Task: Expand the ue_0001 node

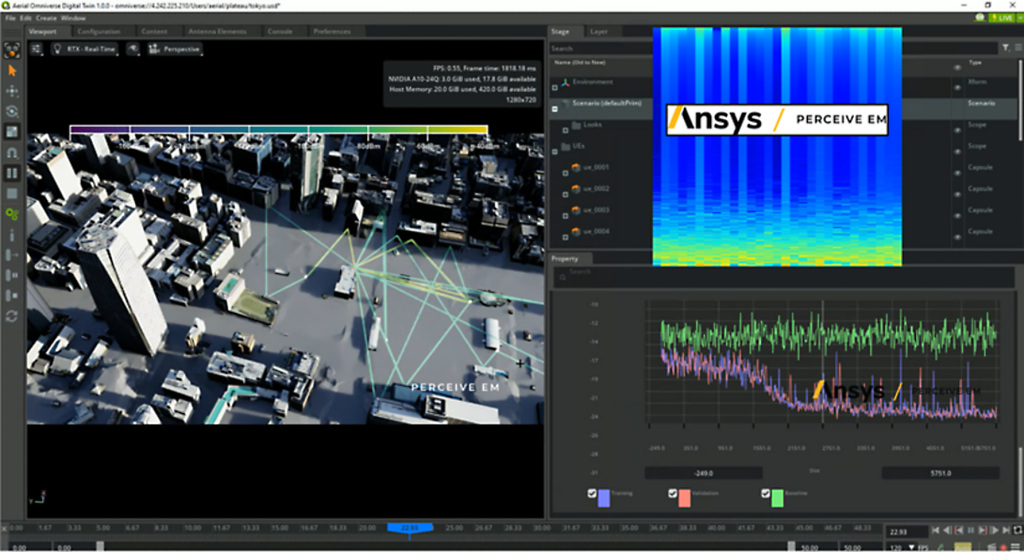Action: click(566, 173)
